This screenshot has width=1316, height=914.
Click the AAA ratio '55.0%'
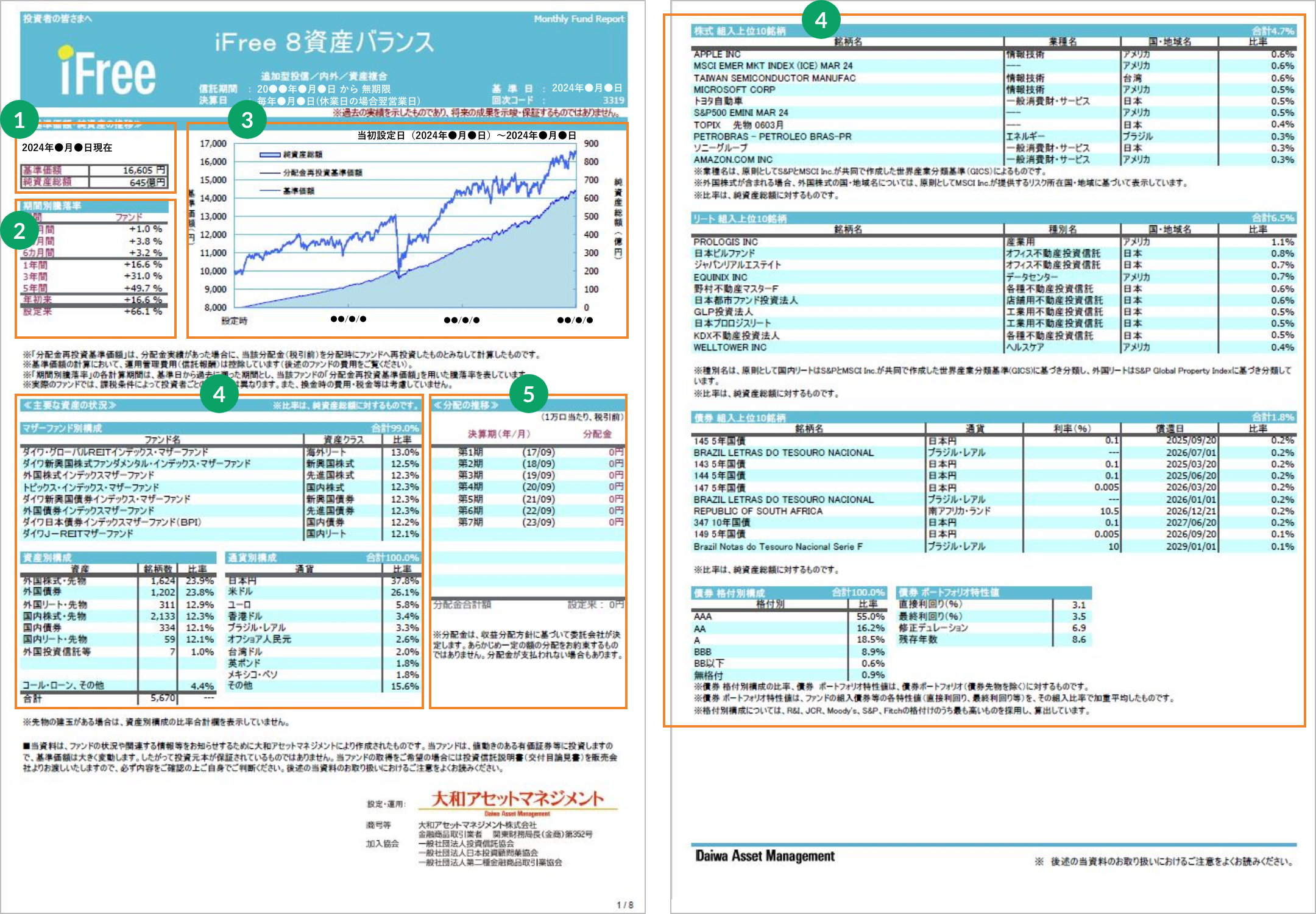(x=870, y=617)
